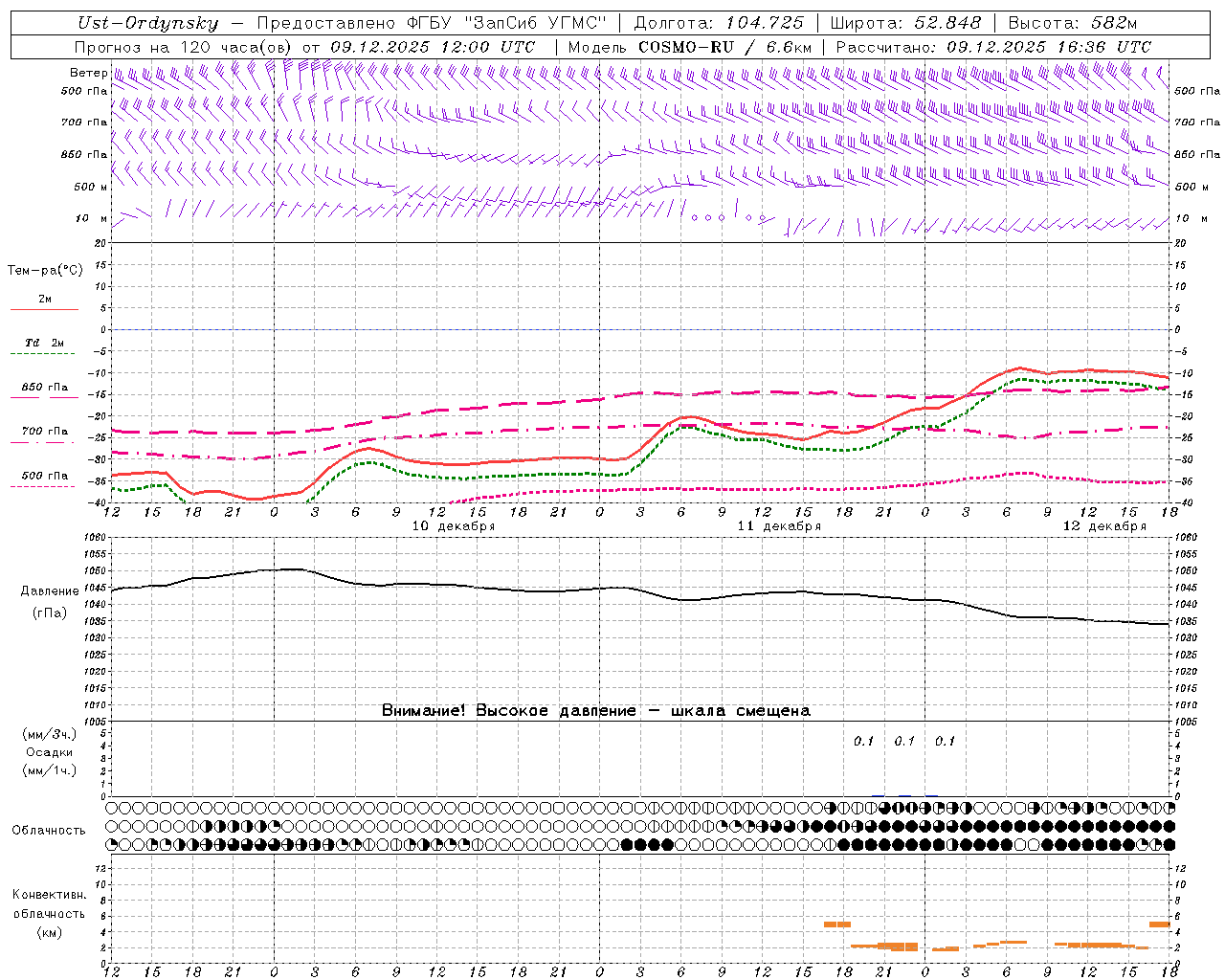Click the Ust-Ordynsky station title
Viewport: 1225px width, 980px height.
click(147, 24)
